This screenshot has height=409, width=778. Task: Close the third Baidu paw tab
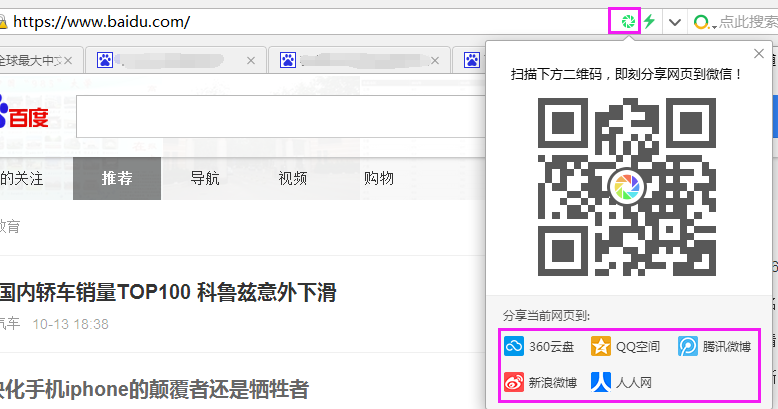(435, 61)
